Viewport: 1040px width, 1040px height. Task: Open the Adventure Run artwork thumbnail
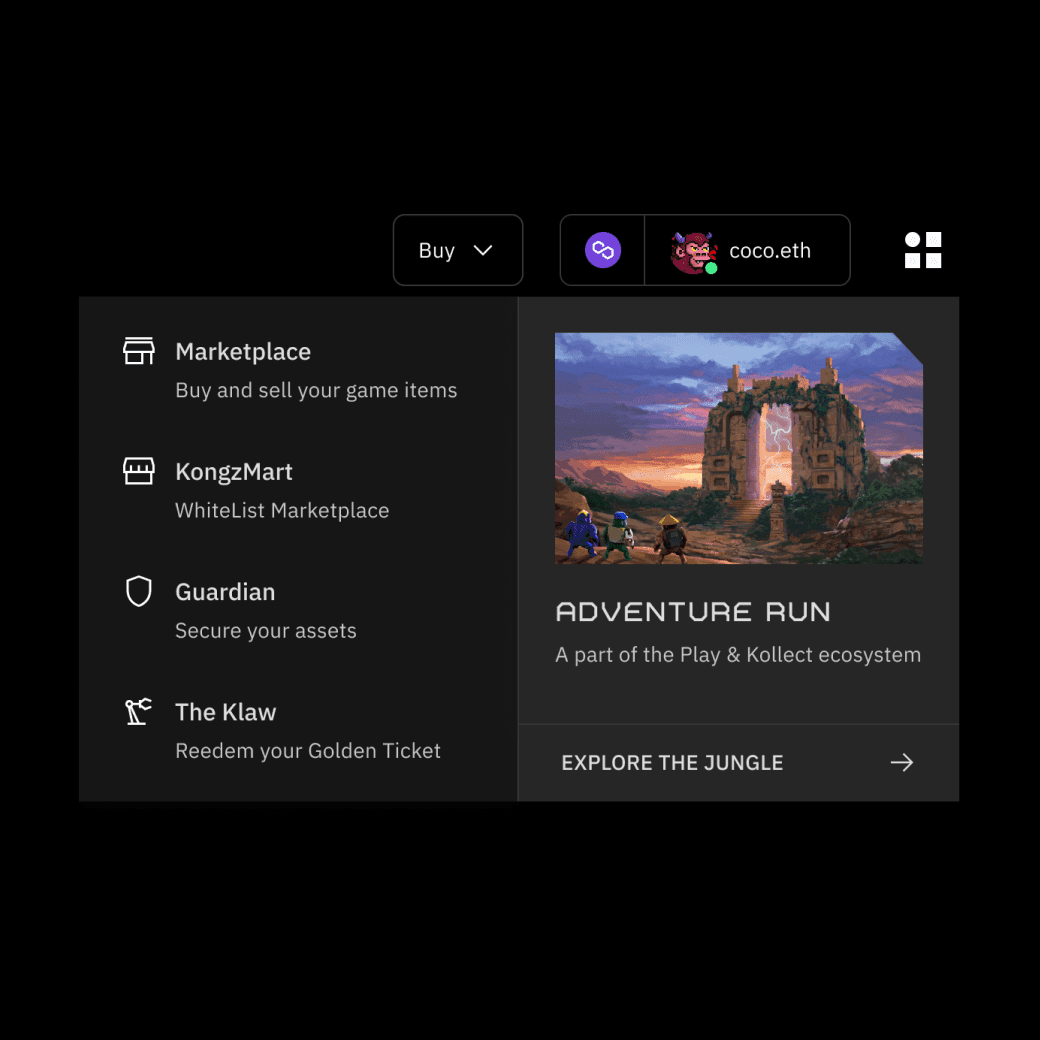pyautogui.click(x=738, y=448)
